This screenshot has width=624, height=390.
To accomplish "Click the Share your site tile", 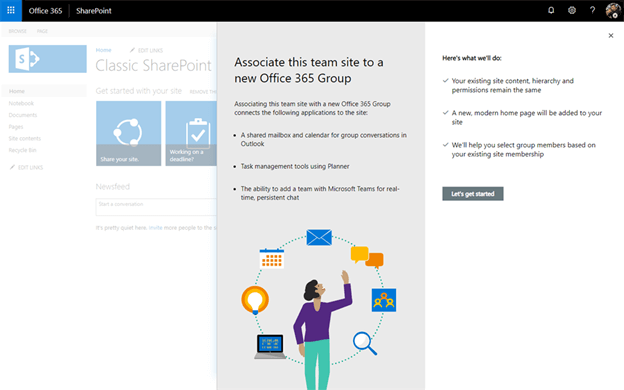I will [x=129, y=133].
